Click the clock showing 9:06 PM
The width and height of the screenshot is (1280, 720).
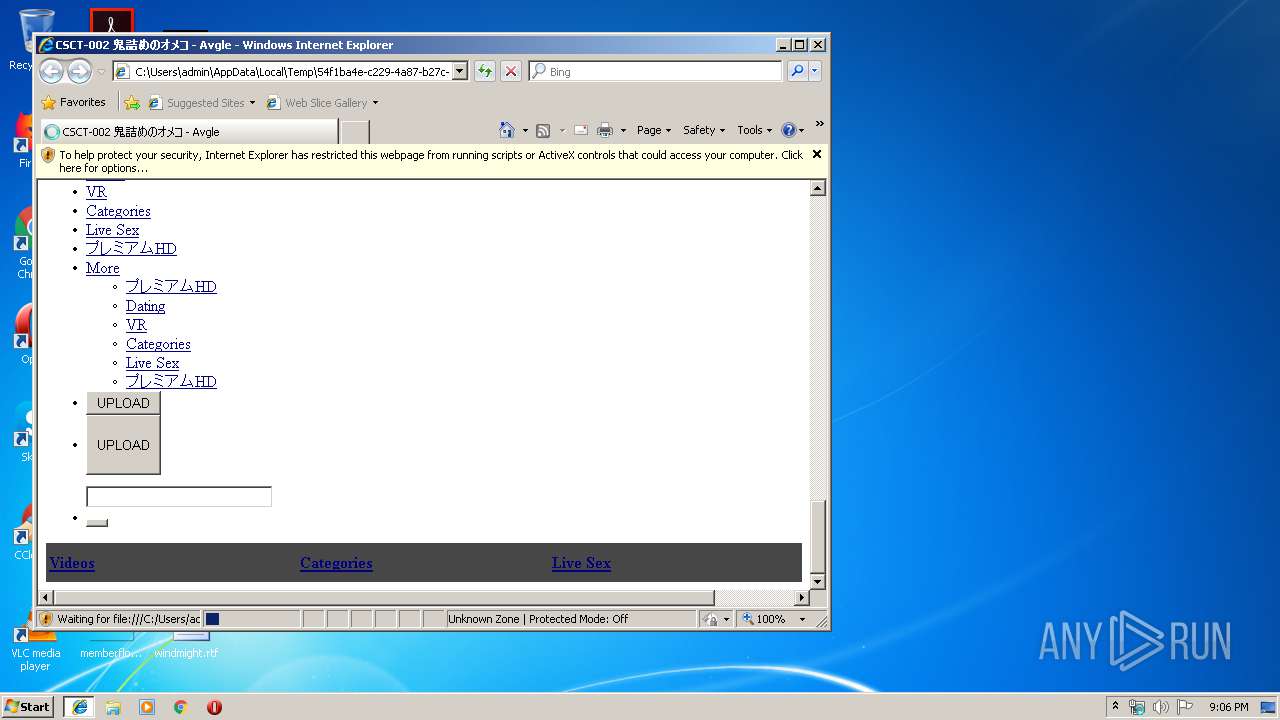1228,707
